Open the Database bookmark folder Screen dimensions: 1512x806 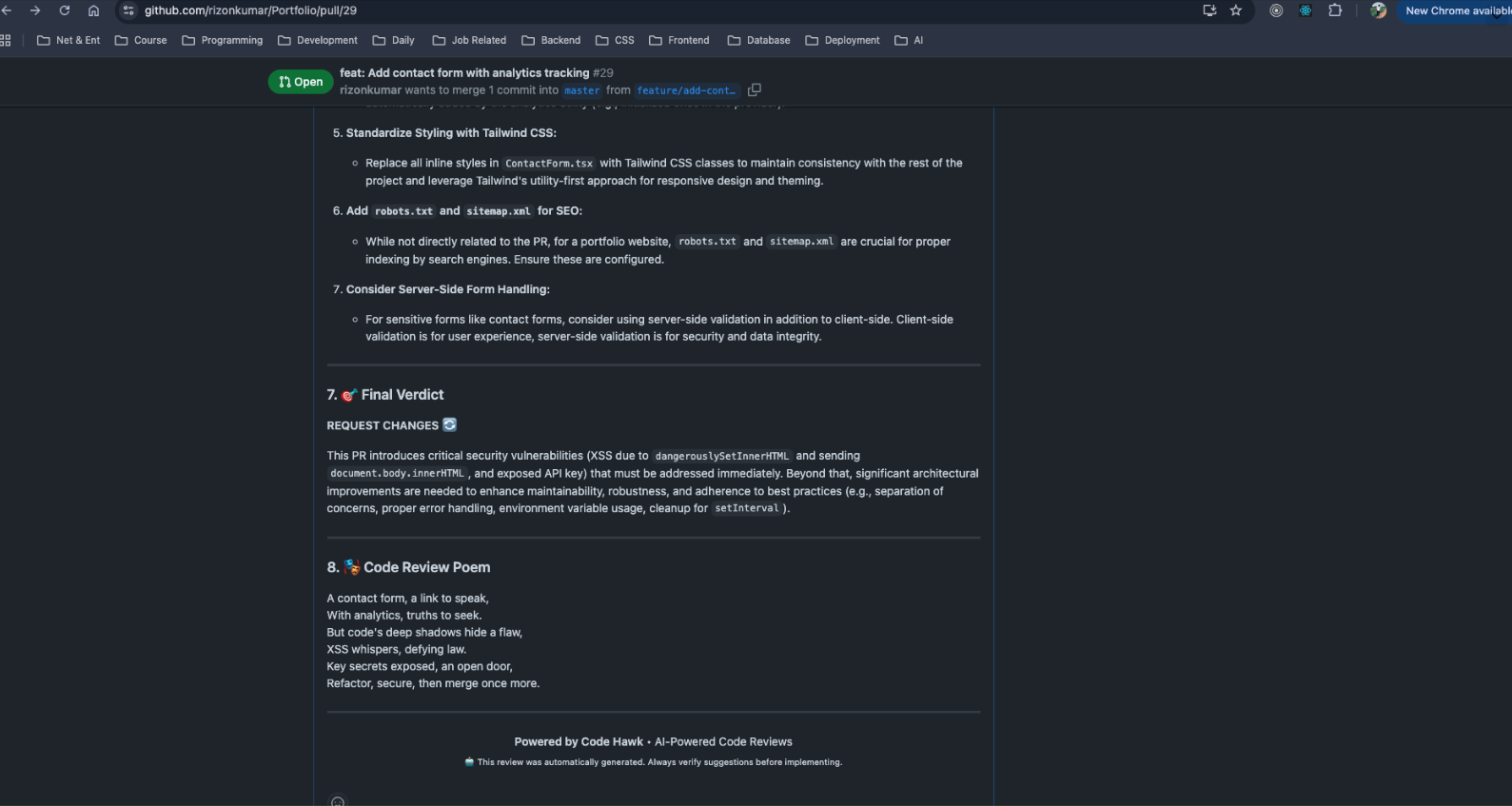coord(758,40)
